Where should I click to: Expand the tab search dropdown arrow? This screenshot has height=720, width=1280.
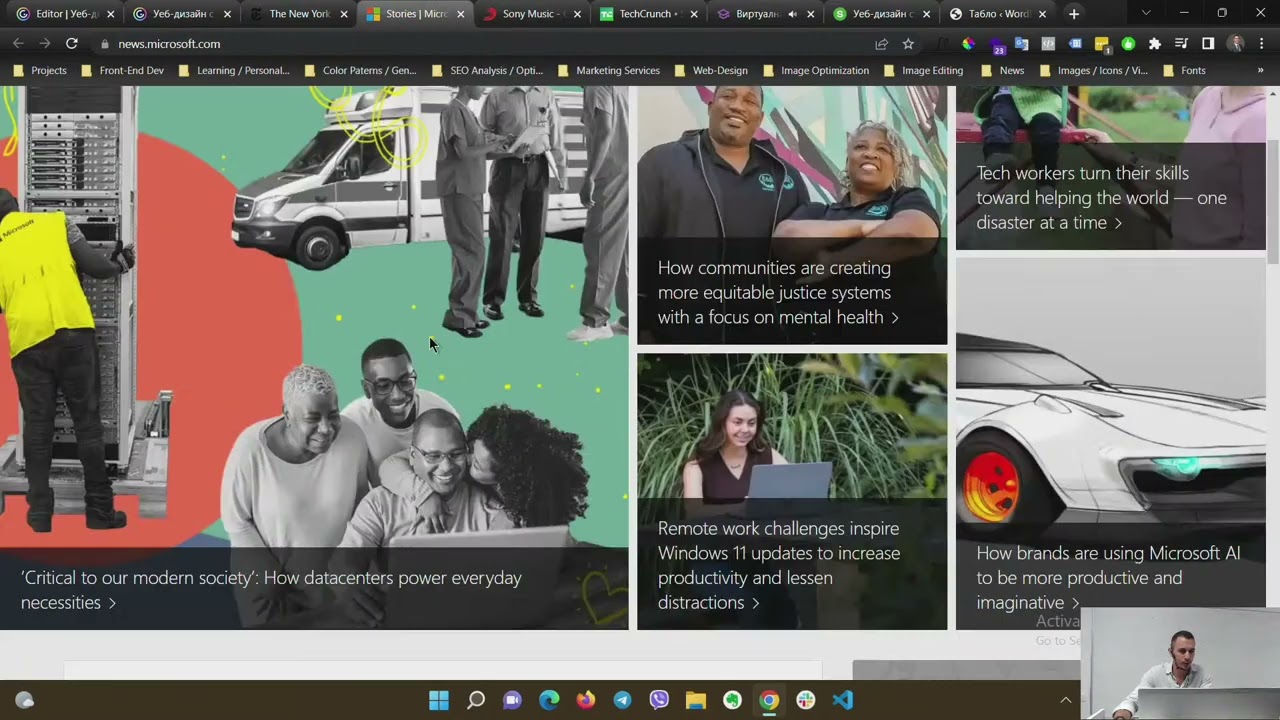1146,14
